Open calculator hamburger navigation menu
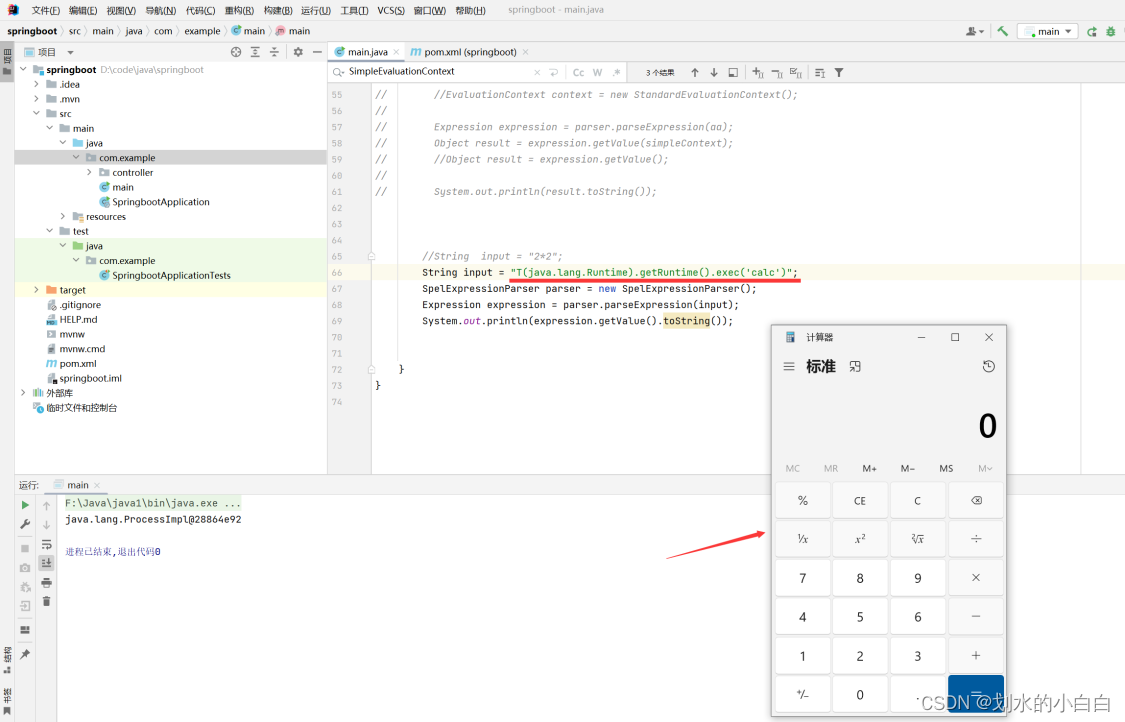This screenshot has width=1125, height=722. coord(789,367)
